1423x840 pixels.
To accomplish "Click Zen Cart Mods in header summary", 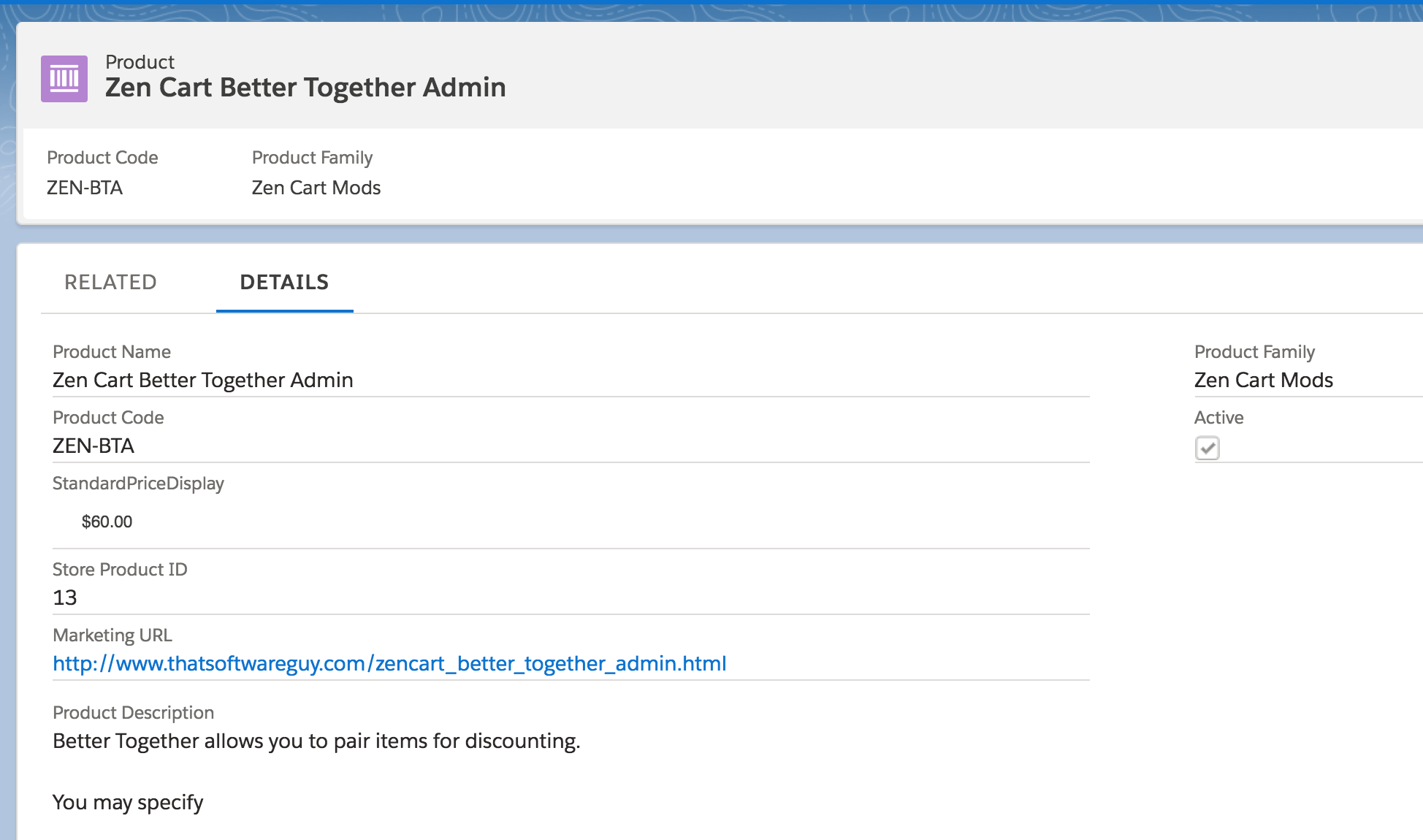I will [x=316, y=188].
